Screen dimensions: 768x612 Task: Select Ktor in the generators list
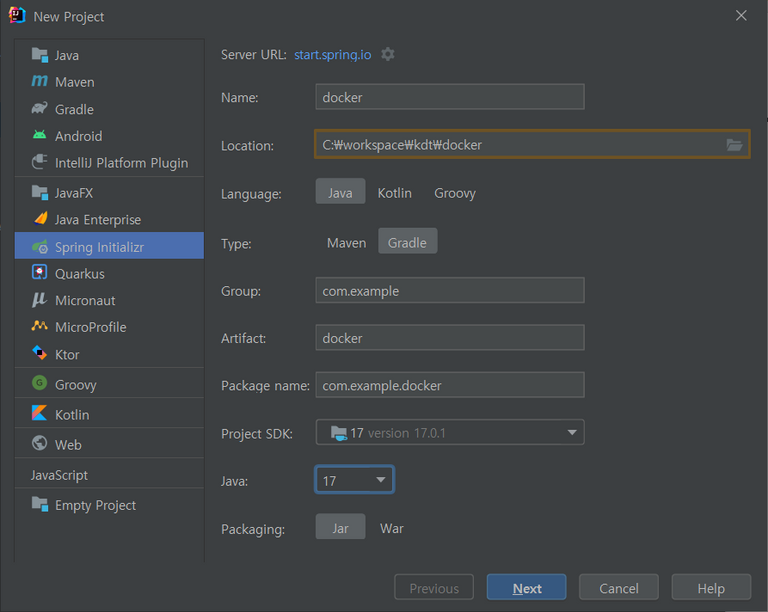point(109,354)
